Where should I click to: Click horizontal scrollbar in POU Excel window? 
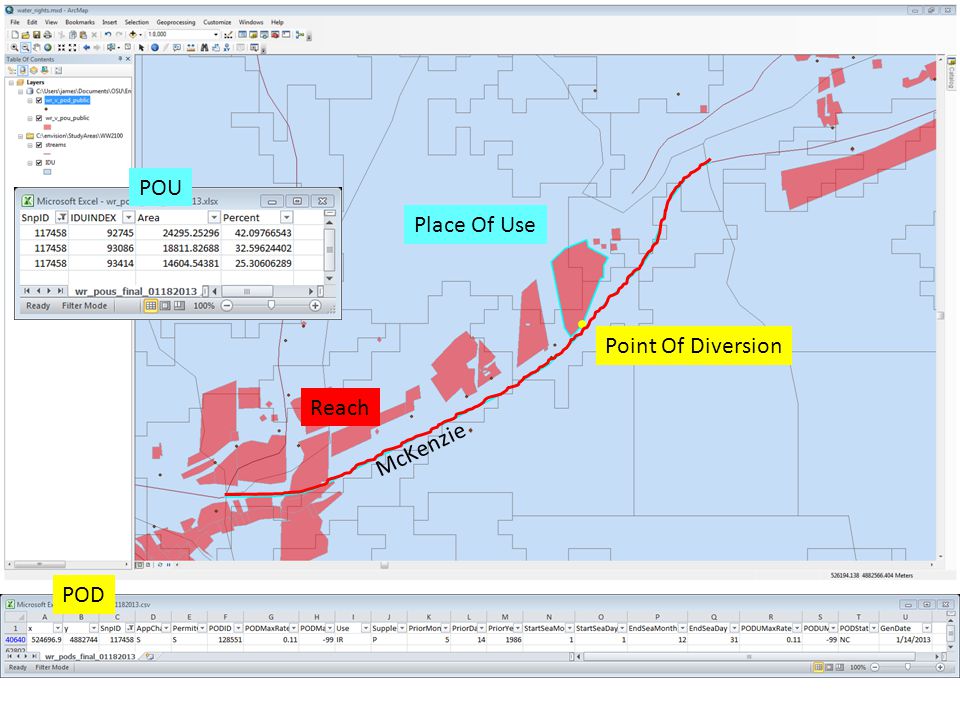point(247,291)
